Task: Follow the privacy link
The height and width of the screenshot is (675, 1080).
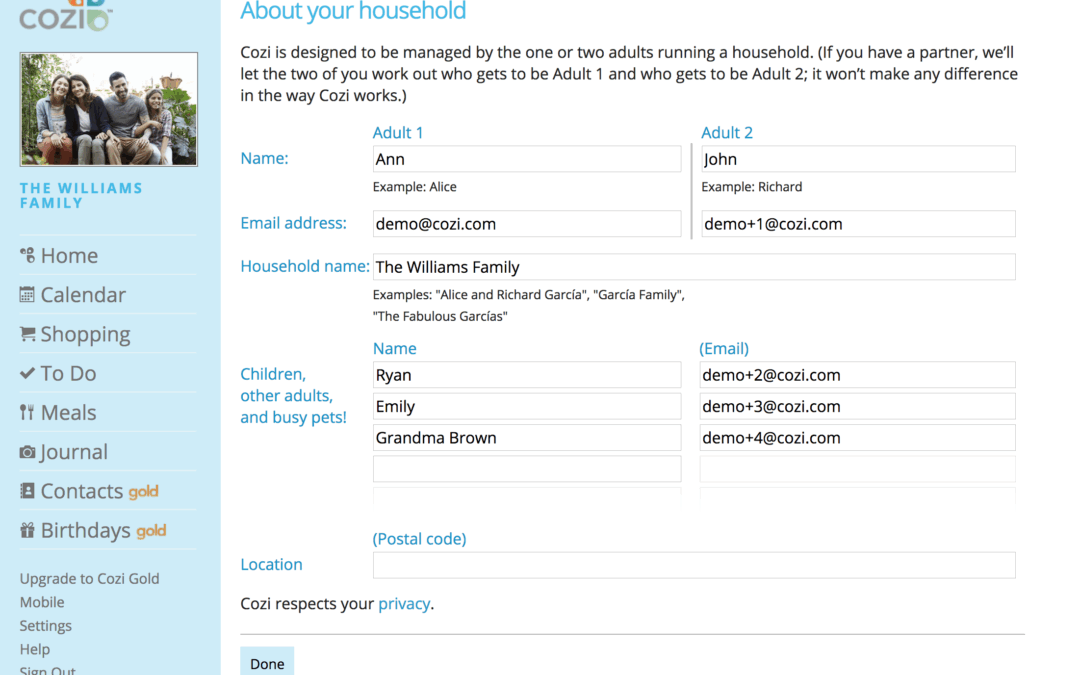Action: pyautogui.click(x=404, y=604)
